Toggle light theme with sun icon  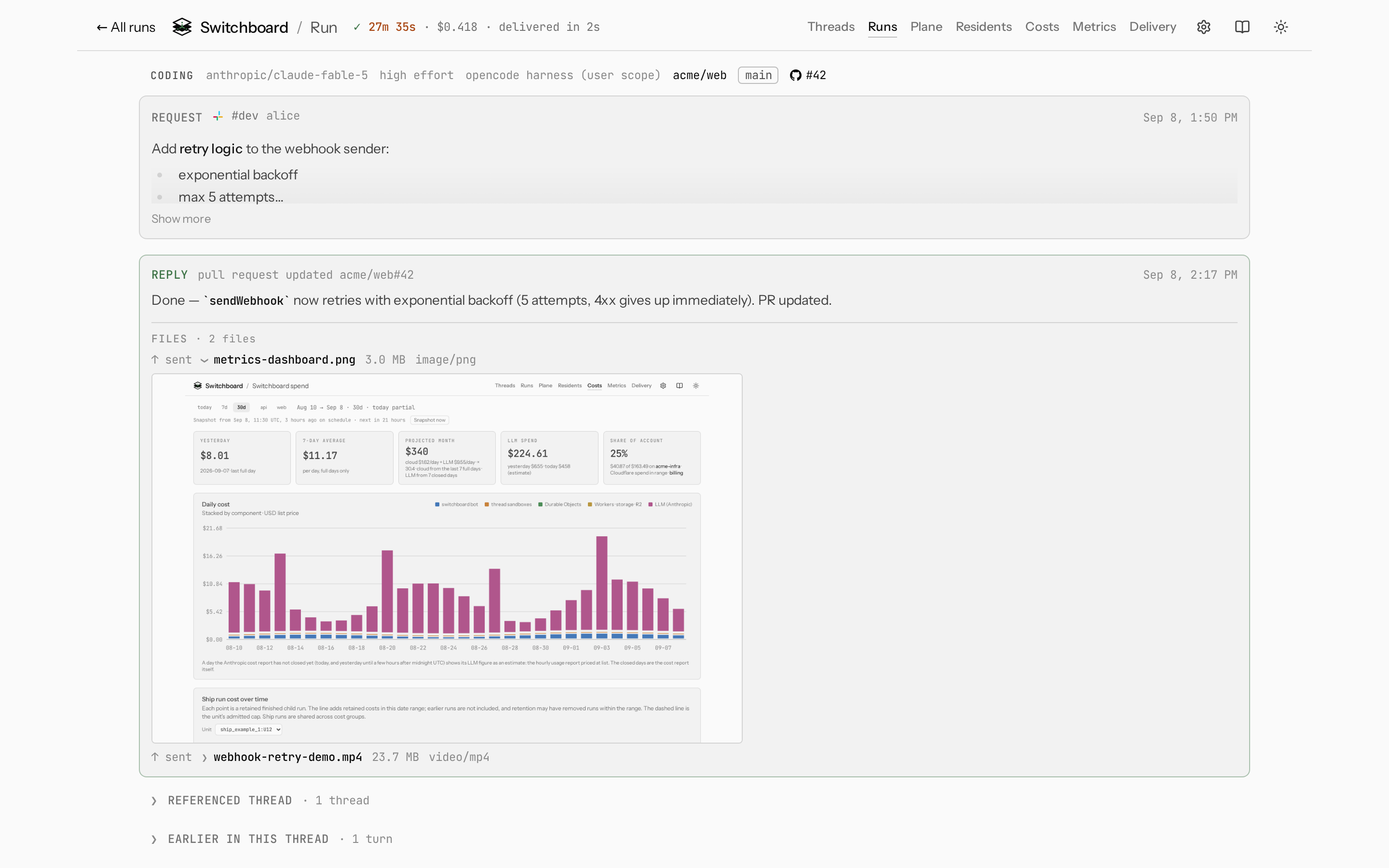1280,27
